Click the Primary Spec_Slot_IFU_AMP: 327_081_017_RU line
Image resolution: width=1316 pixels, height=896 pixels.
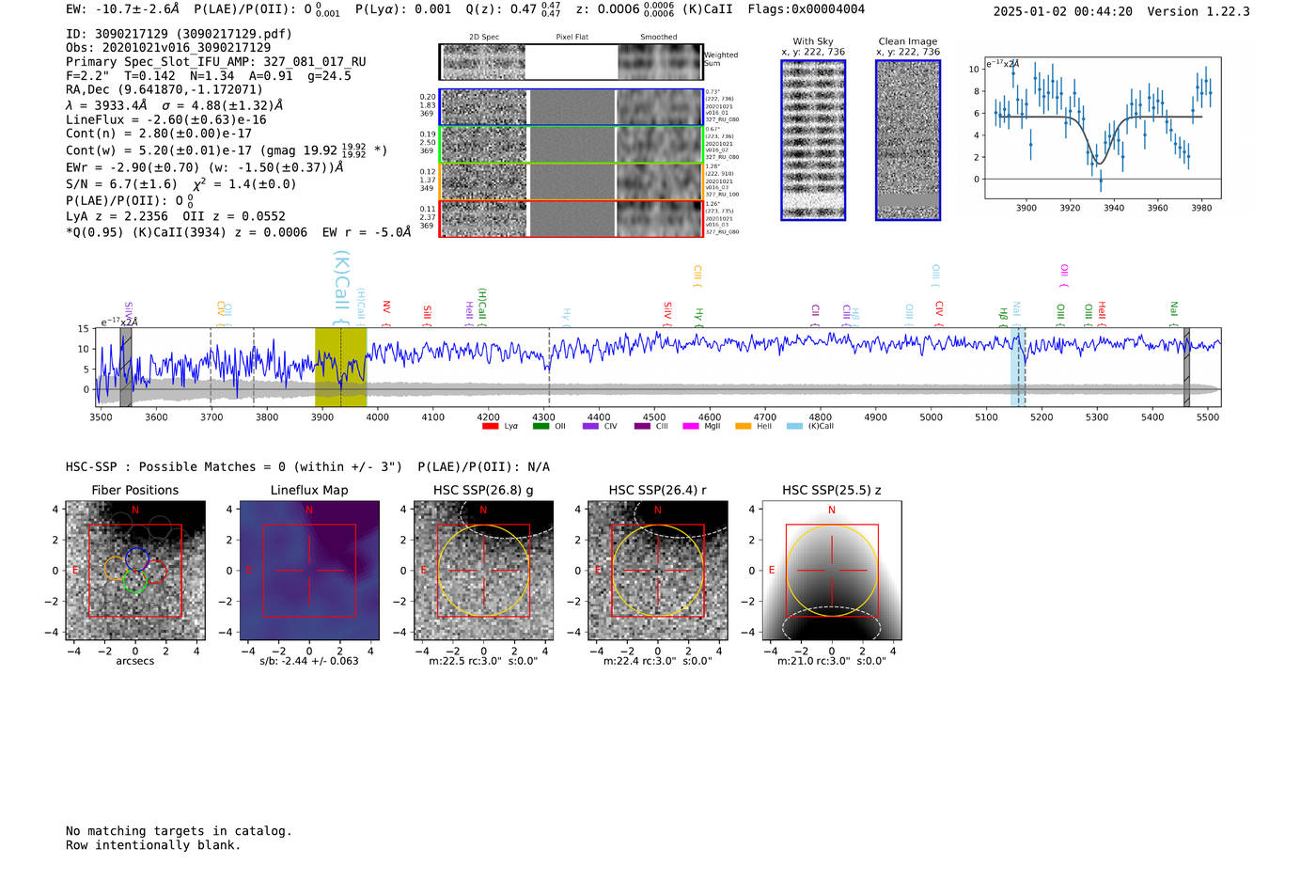tap(216, 62)
